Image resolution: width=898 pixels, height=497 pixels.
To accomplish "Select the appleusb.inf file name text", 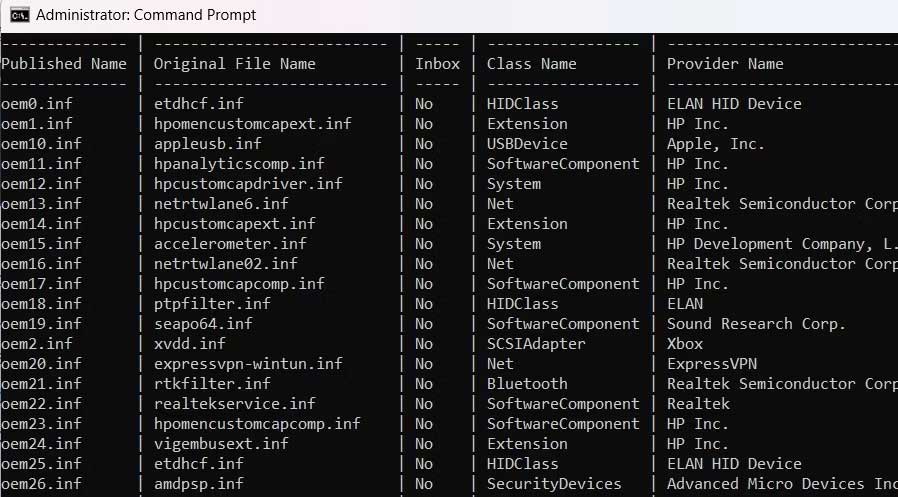I will tap(207, 144).
